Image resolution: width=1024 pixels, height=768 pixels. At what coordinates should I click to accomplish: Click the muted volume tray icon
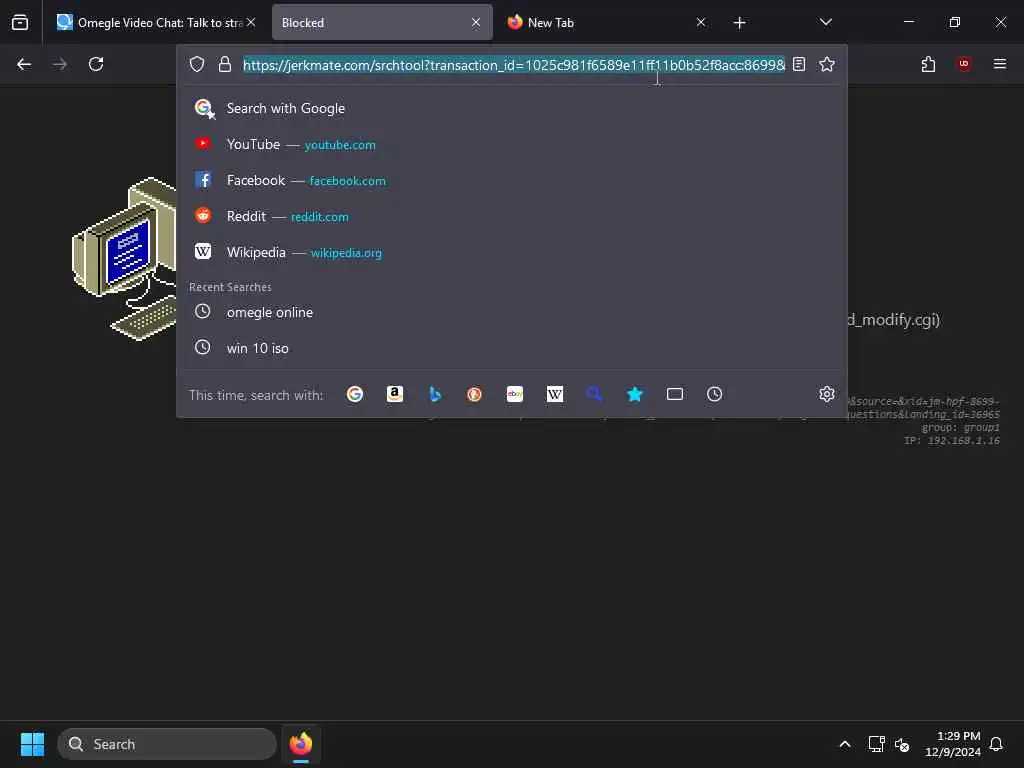[x=902, y=744]
